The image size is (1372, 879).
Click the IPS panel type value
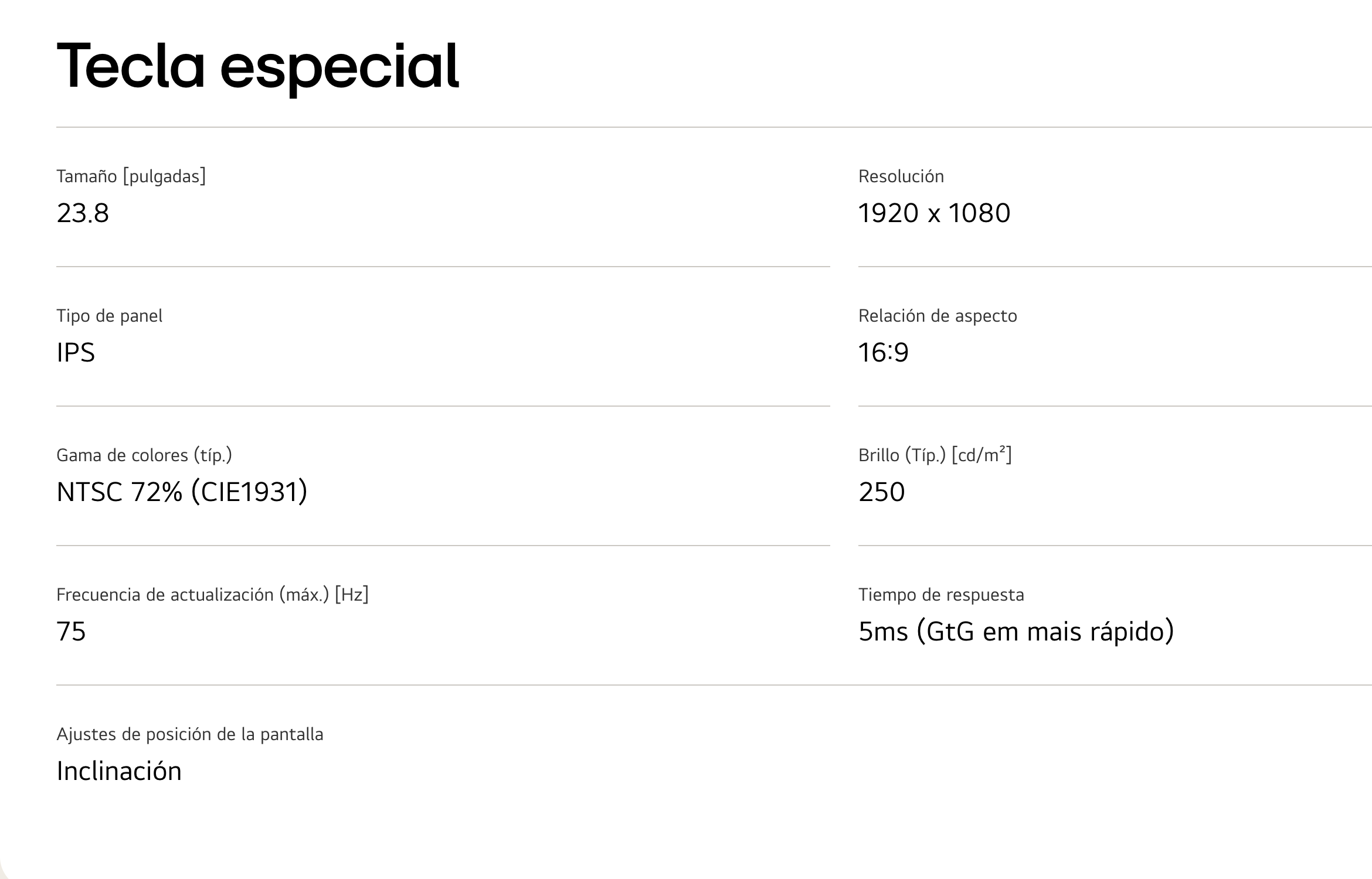pos(76,352)
